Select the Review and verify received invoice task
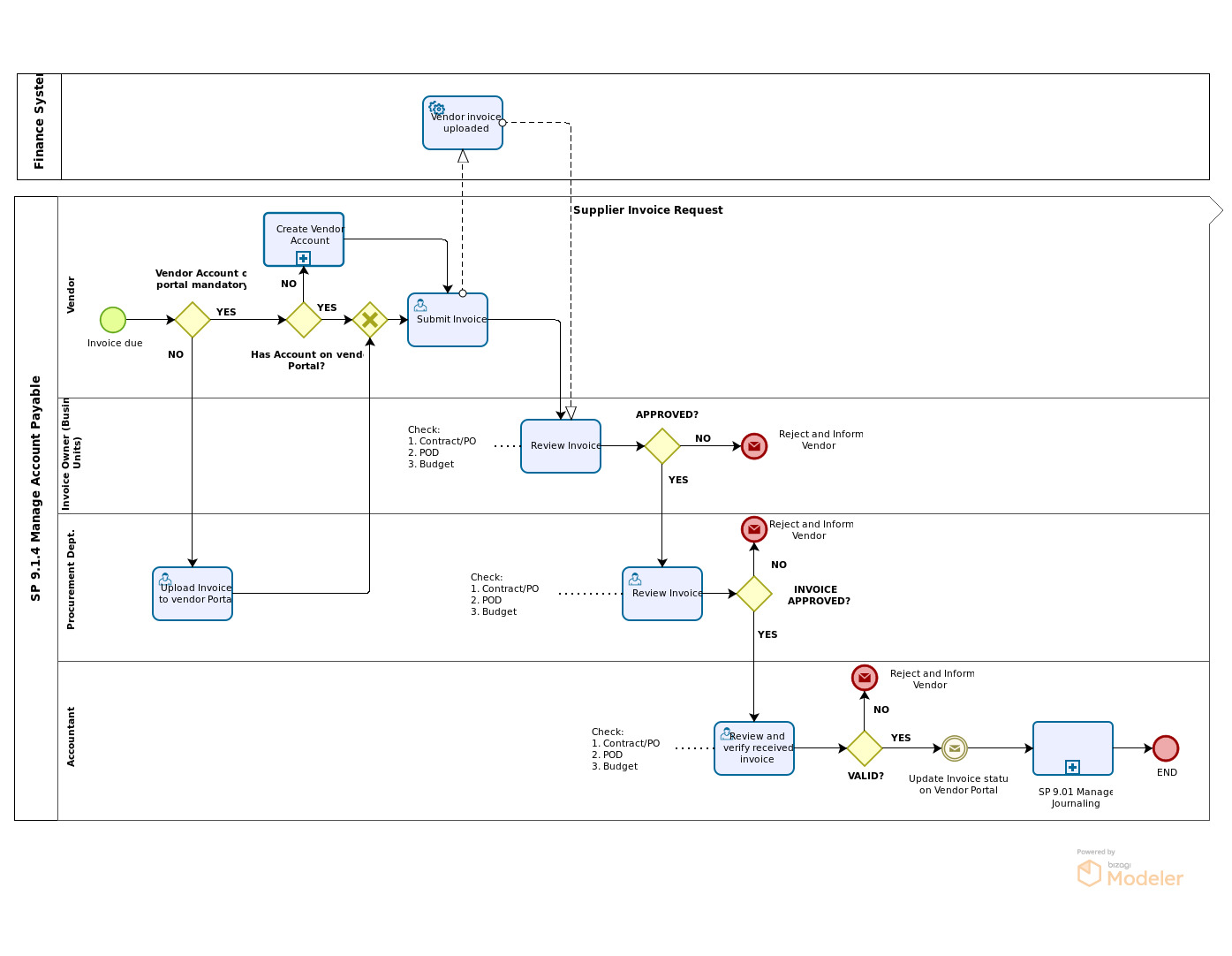 pos(754,748)
